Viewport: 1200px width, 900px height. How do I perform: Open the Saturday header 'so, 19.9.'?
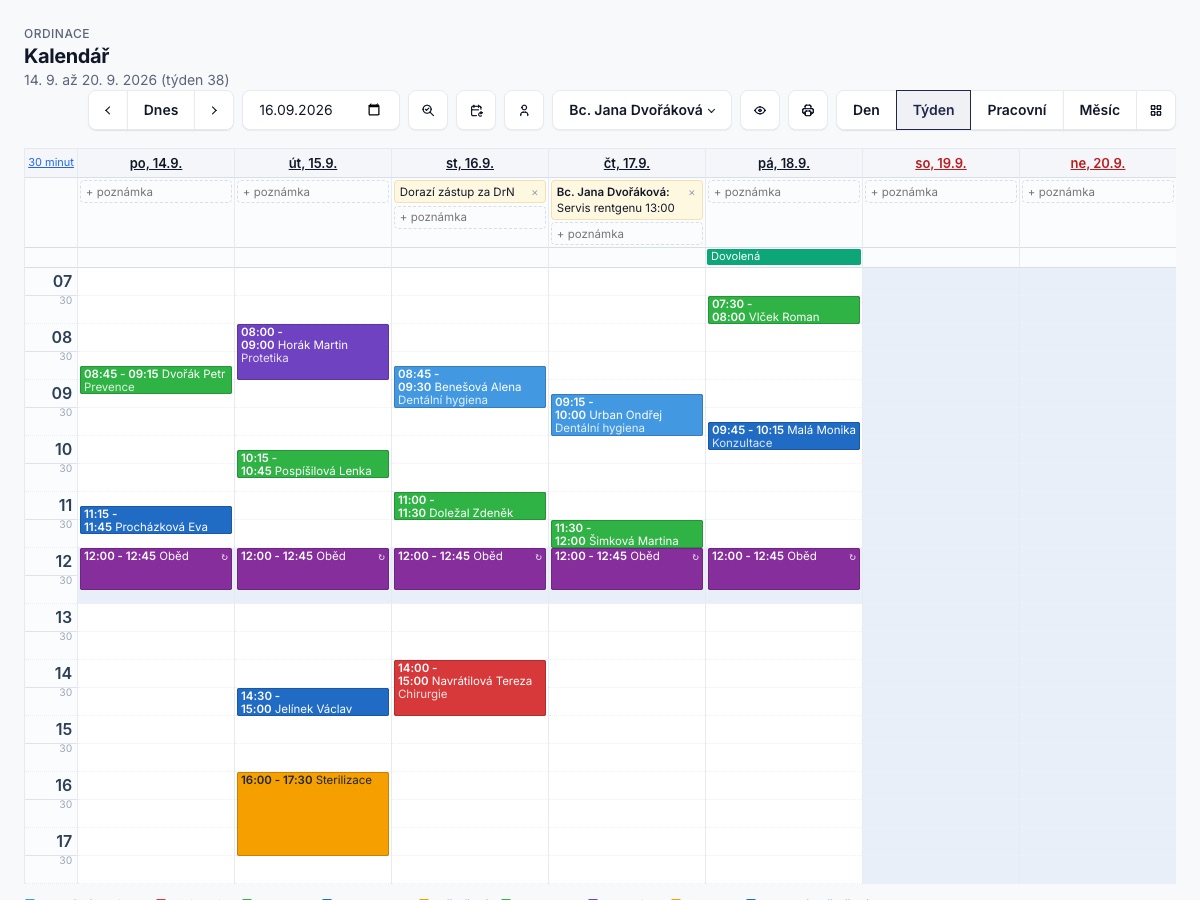[x=941, y=163]
